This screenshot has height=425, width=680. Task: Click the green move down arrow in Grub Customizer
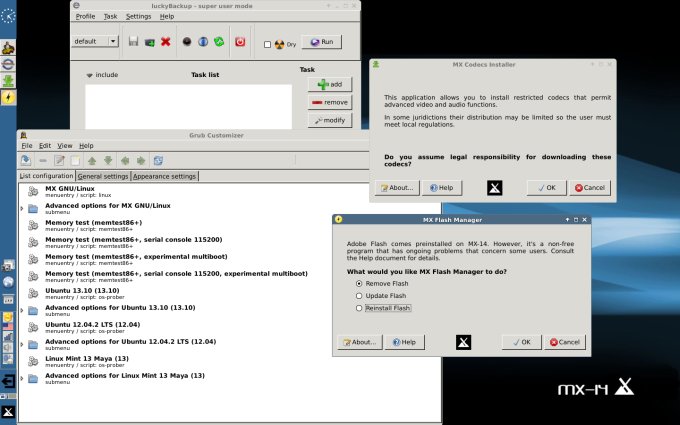click(x=108, y=161)
